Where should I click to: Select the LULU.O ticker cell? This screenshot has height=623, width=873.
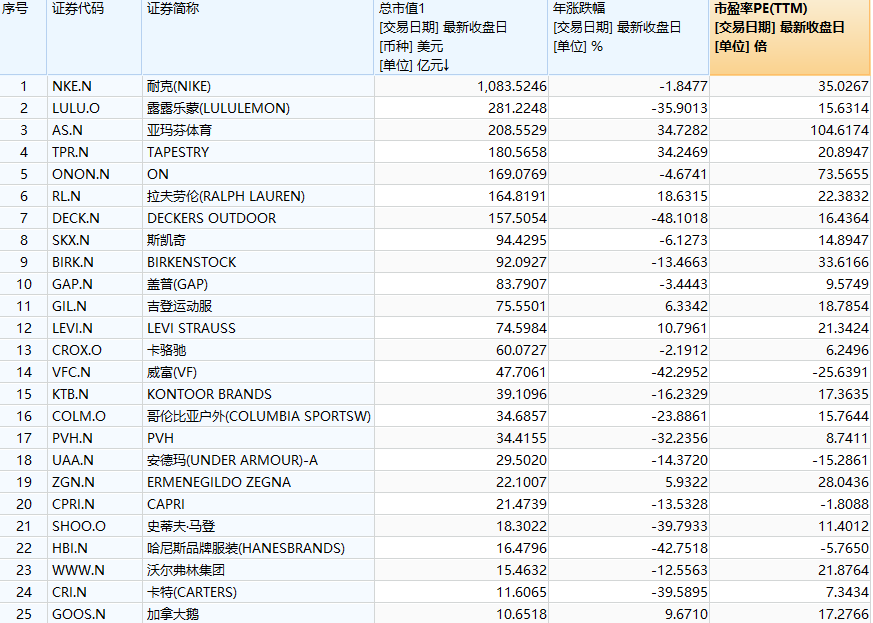95,108
